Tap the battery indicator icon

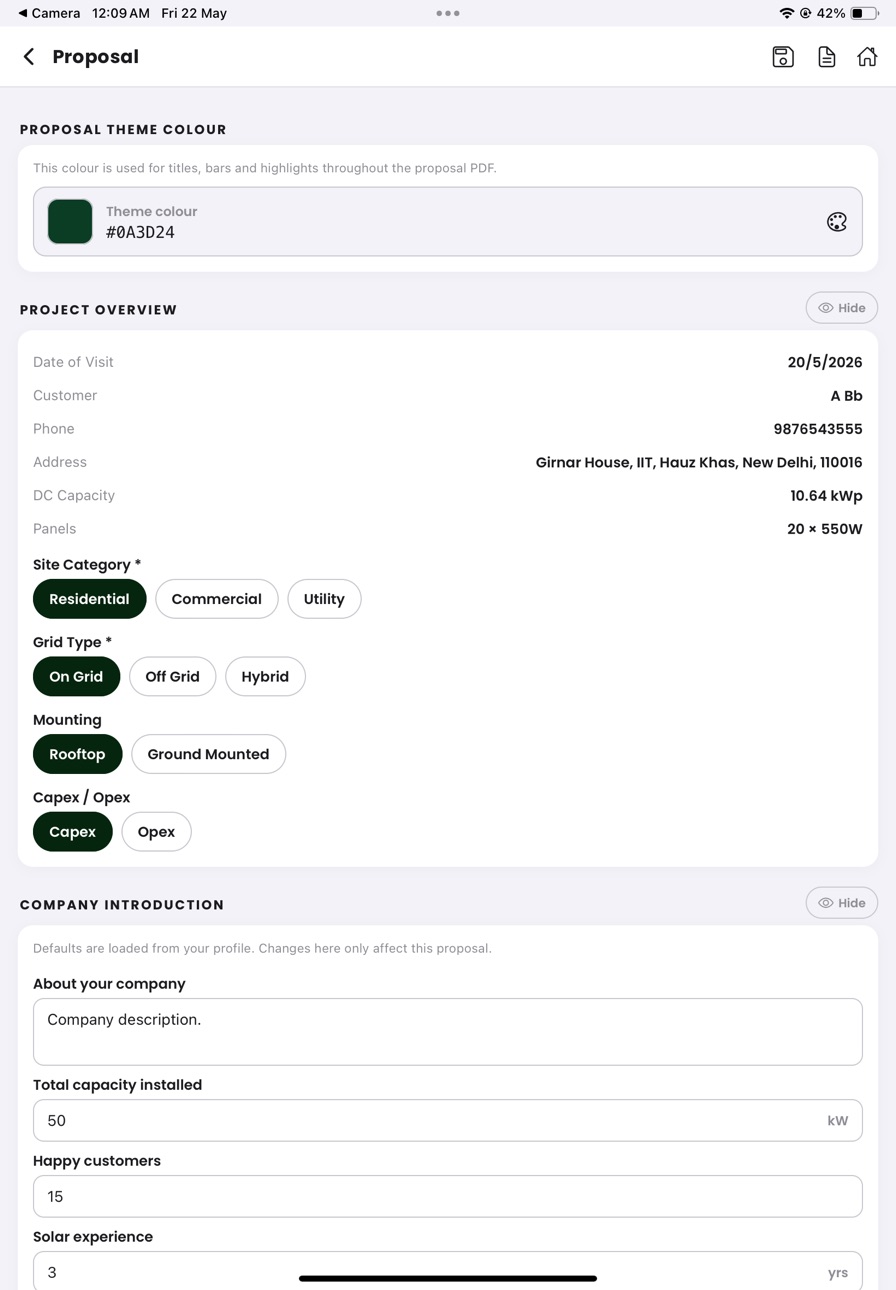864,13
